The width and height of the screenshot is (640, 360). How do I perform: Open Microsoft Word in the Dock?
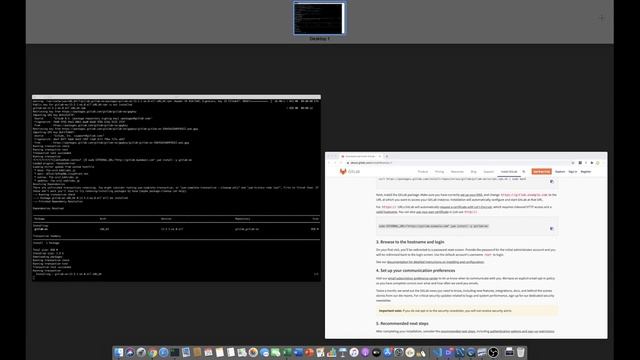point(298,353)
